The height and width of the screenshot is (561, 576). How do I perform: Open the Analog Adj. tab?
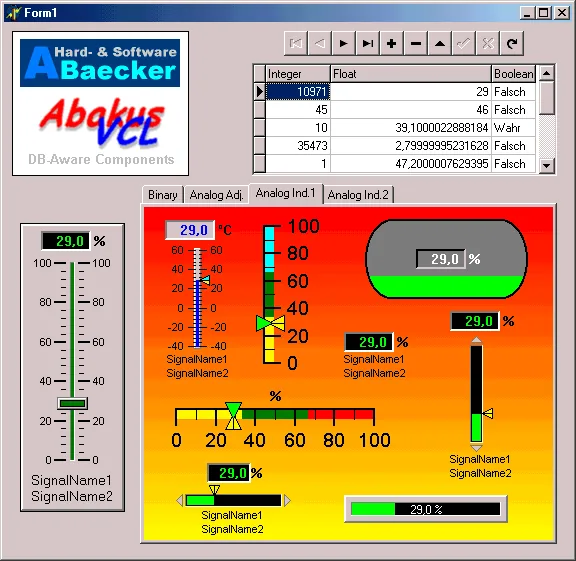coord(217,195)
